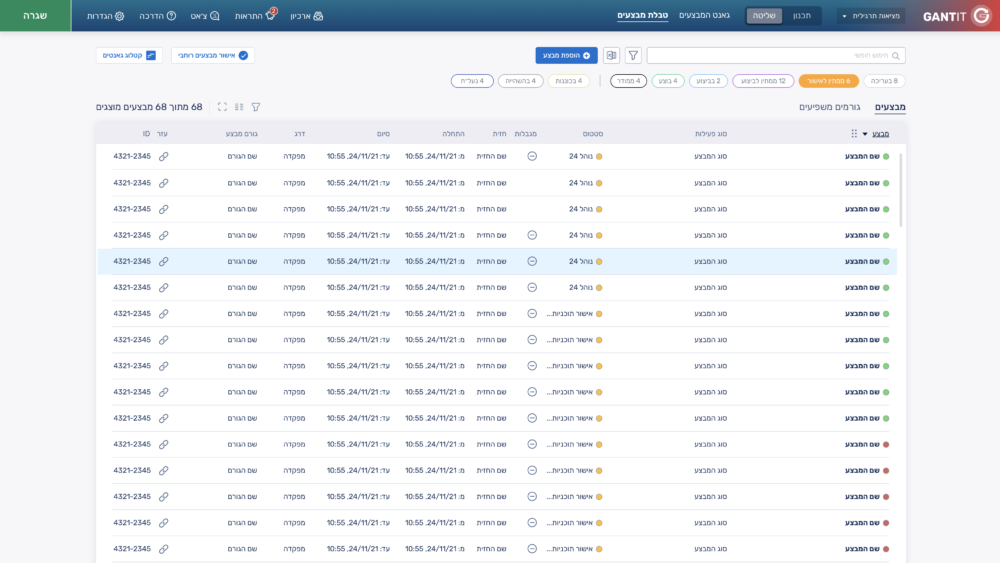Open הדרכה help icon
The height and width of the screenshot is (563, 1000).
tap(171, 16)
